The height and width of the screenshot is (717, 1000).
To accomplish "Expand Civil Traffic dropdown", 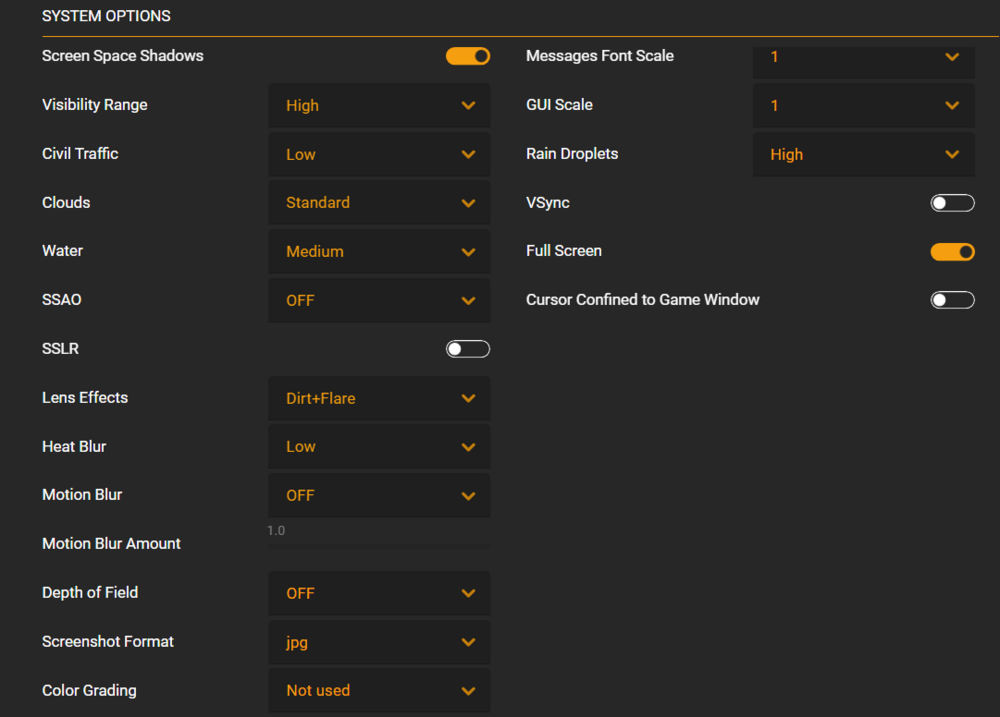I will [379, 155].
